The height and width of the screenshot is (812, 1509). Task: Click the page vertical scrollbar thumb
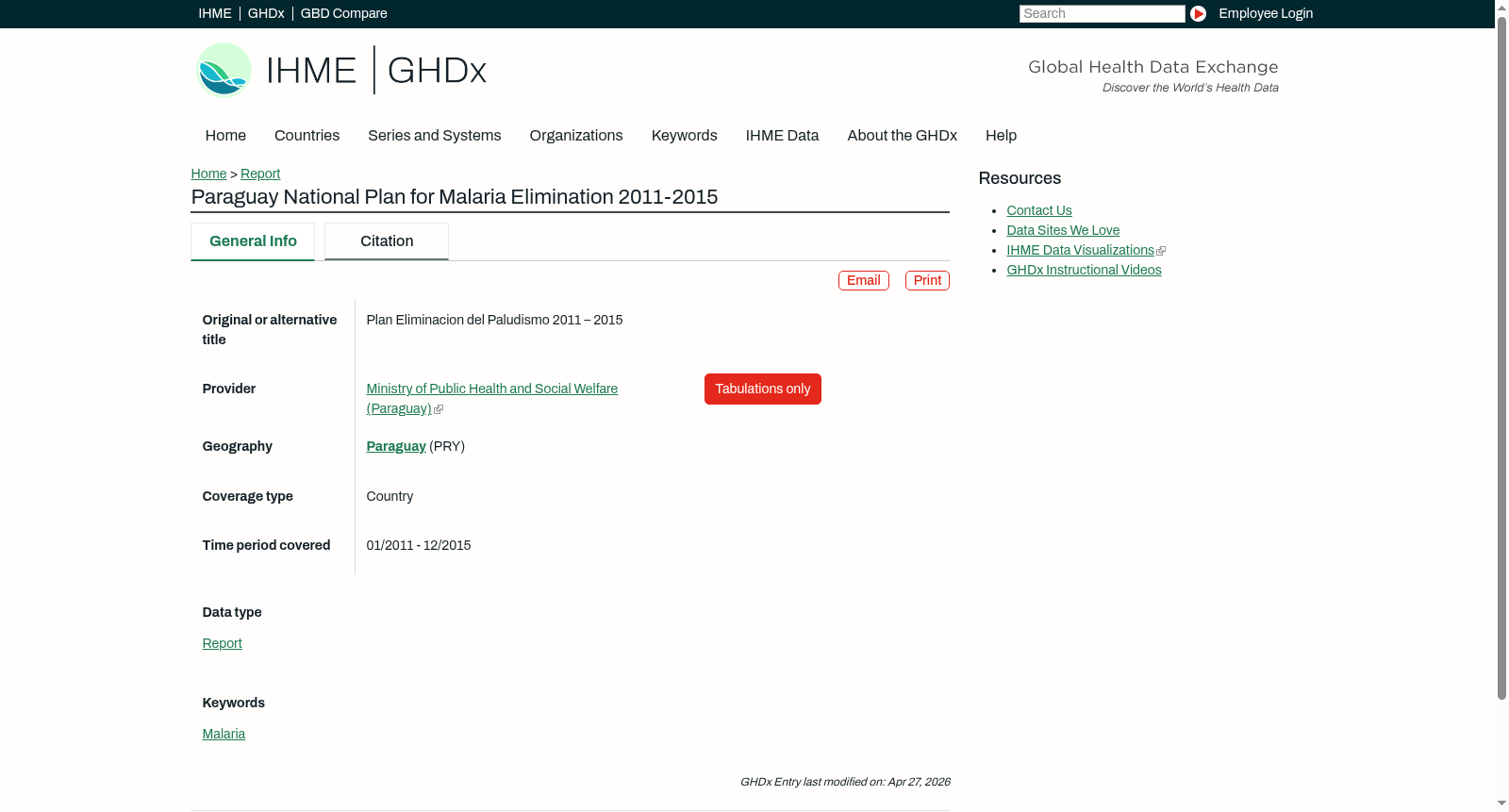[1501, 358]
